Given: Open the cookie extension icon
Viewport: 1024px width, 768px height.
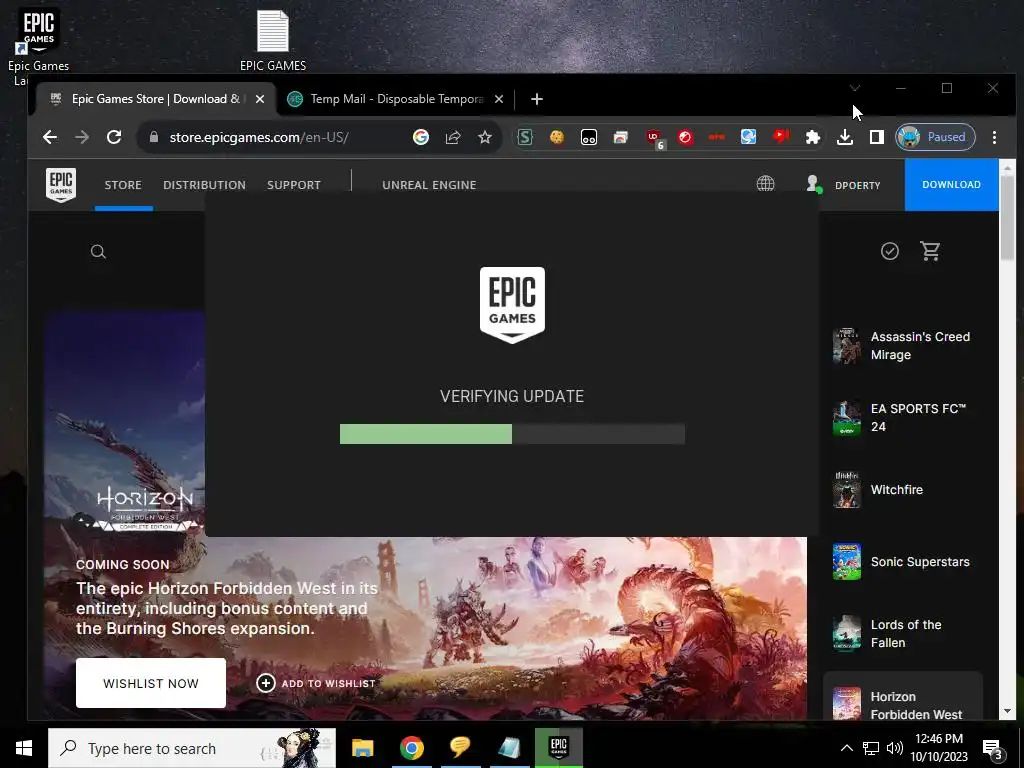Looking at the screenshot, I should (556, 137).
